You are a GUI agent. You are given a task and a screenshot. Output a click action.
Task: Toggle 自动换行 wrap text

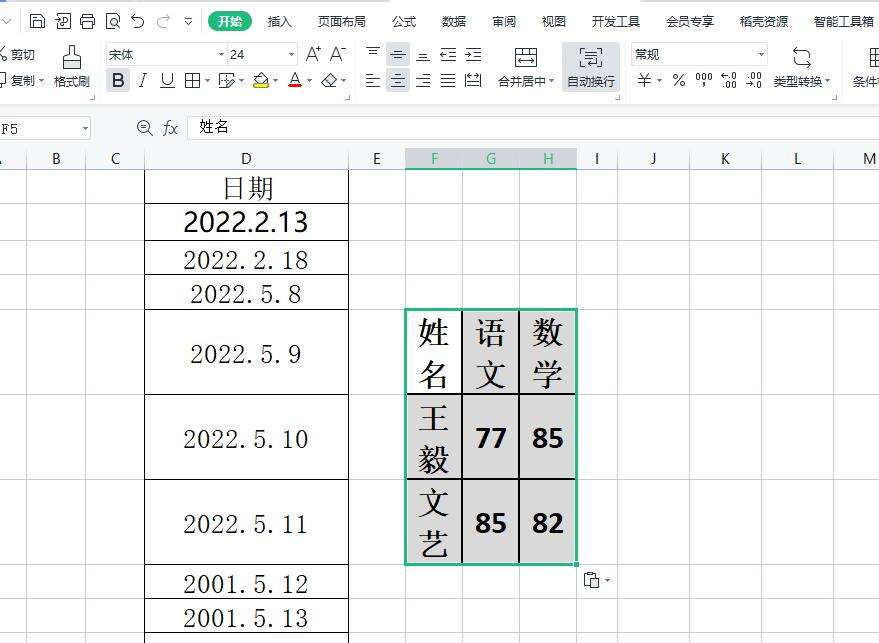591,67
